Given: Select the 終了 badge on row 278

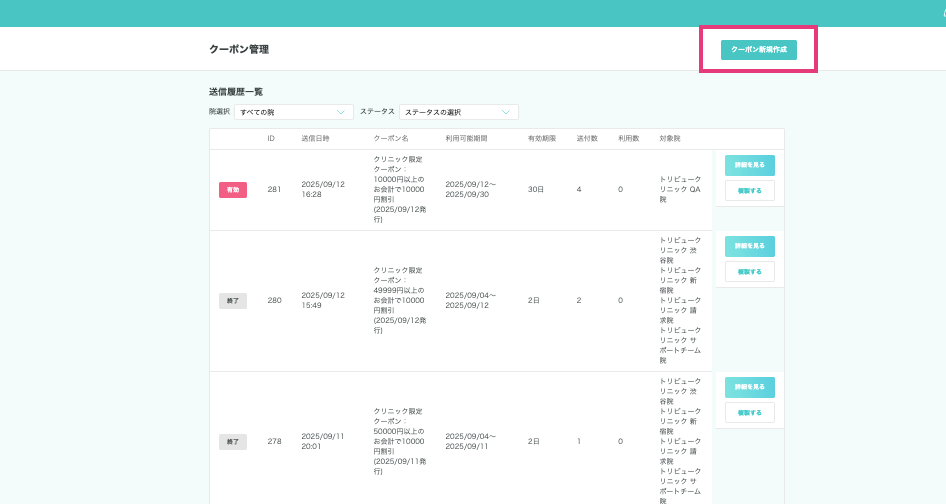Looking at the screenshot, I should [x=232, y=442].
